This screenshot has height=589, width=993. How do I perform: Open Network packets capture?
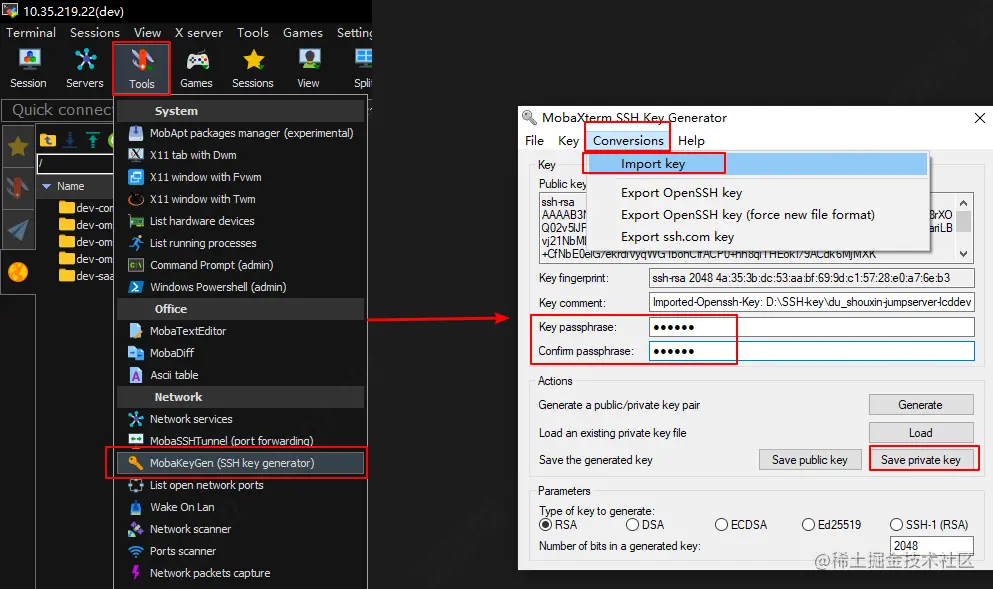(241, 573)
